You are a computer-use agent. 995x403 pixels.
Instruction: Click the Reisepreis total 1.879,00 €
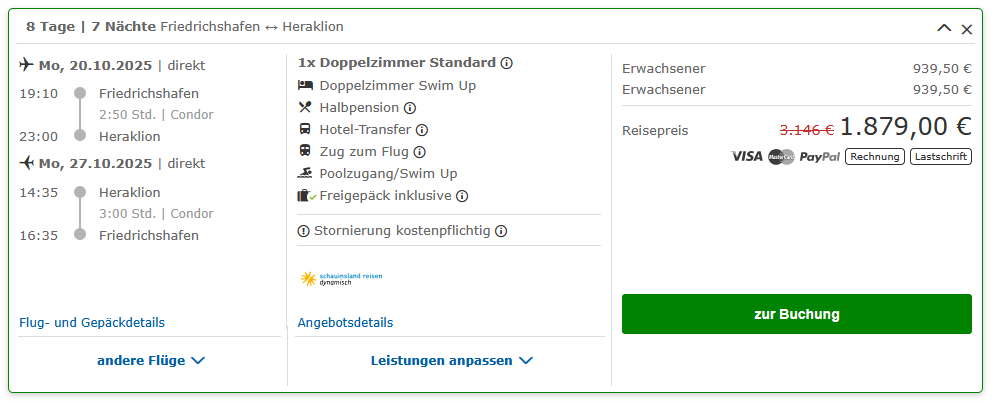(906, 128)
